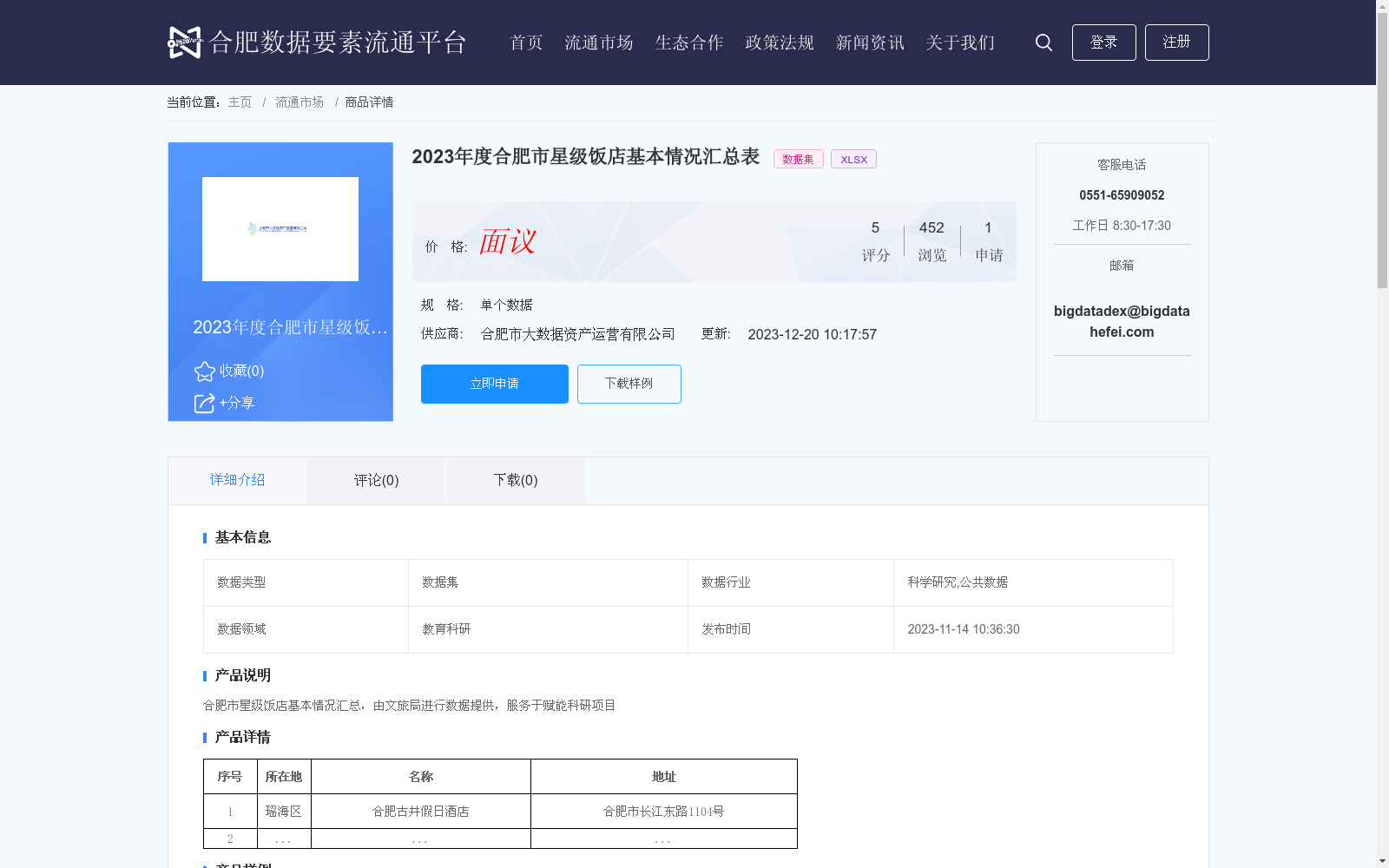Click the XLSX format tag
The image size is (1389, 868).
(853, 159)
